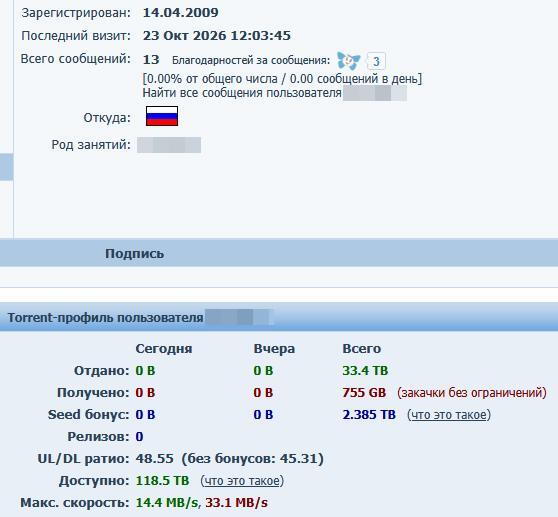Image resolution: width=558 pixels, height=517 pixels.
Task: Open 'Найти все сообщения пользователя' link
Action: pos(242,93)
